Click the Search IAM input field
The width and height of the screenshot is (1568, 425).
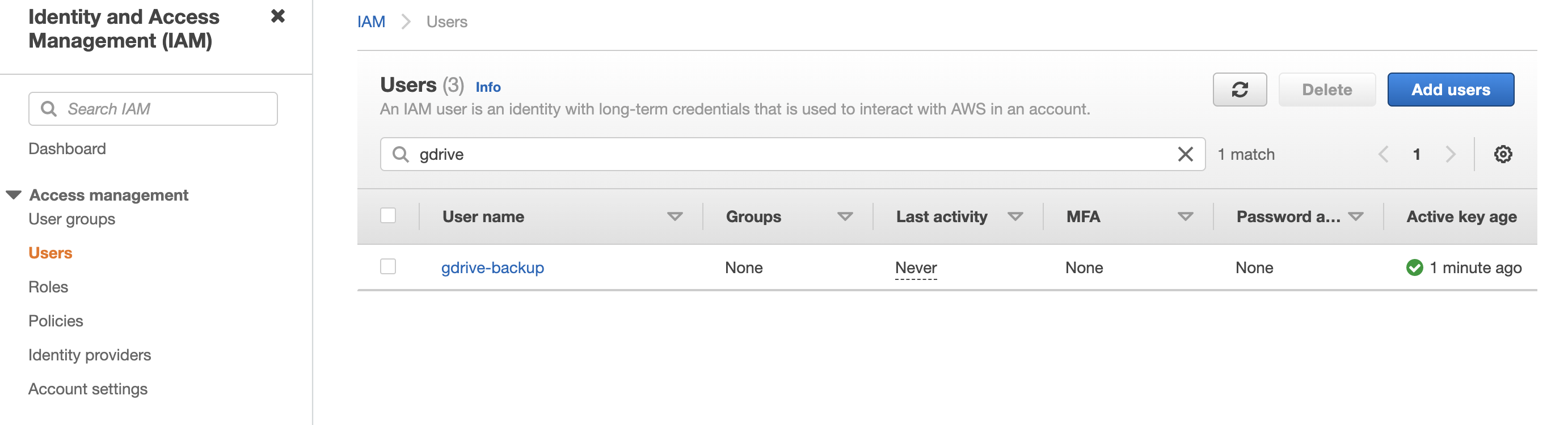click(x=165, y=109)
